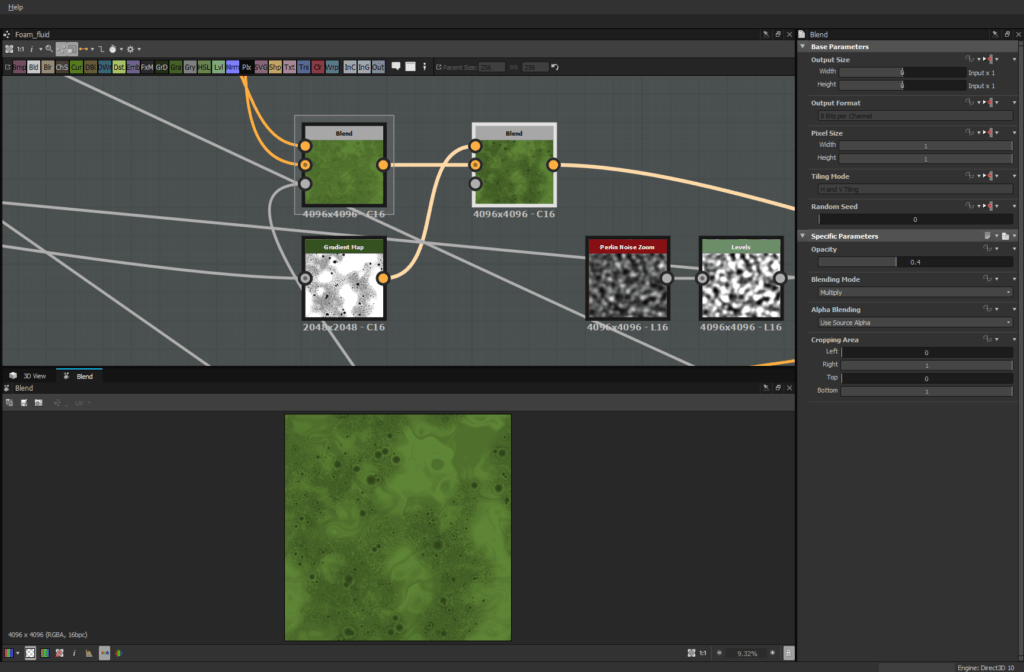
Task: Show image info in the 2D view
Action: coord(74,653)
